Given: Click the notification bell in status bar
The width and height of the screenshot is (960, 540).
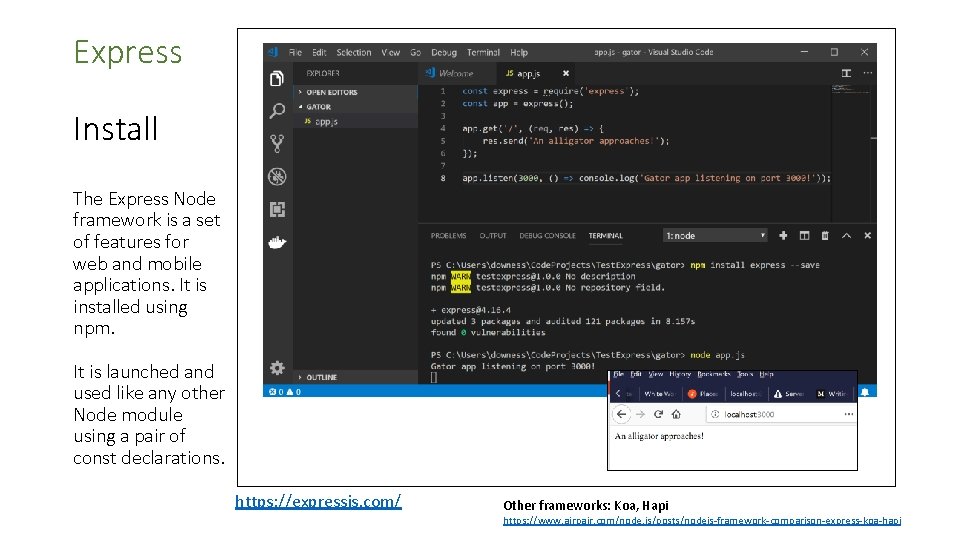Looking at the screenshot, I should pos(864,392).
